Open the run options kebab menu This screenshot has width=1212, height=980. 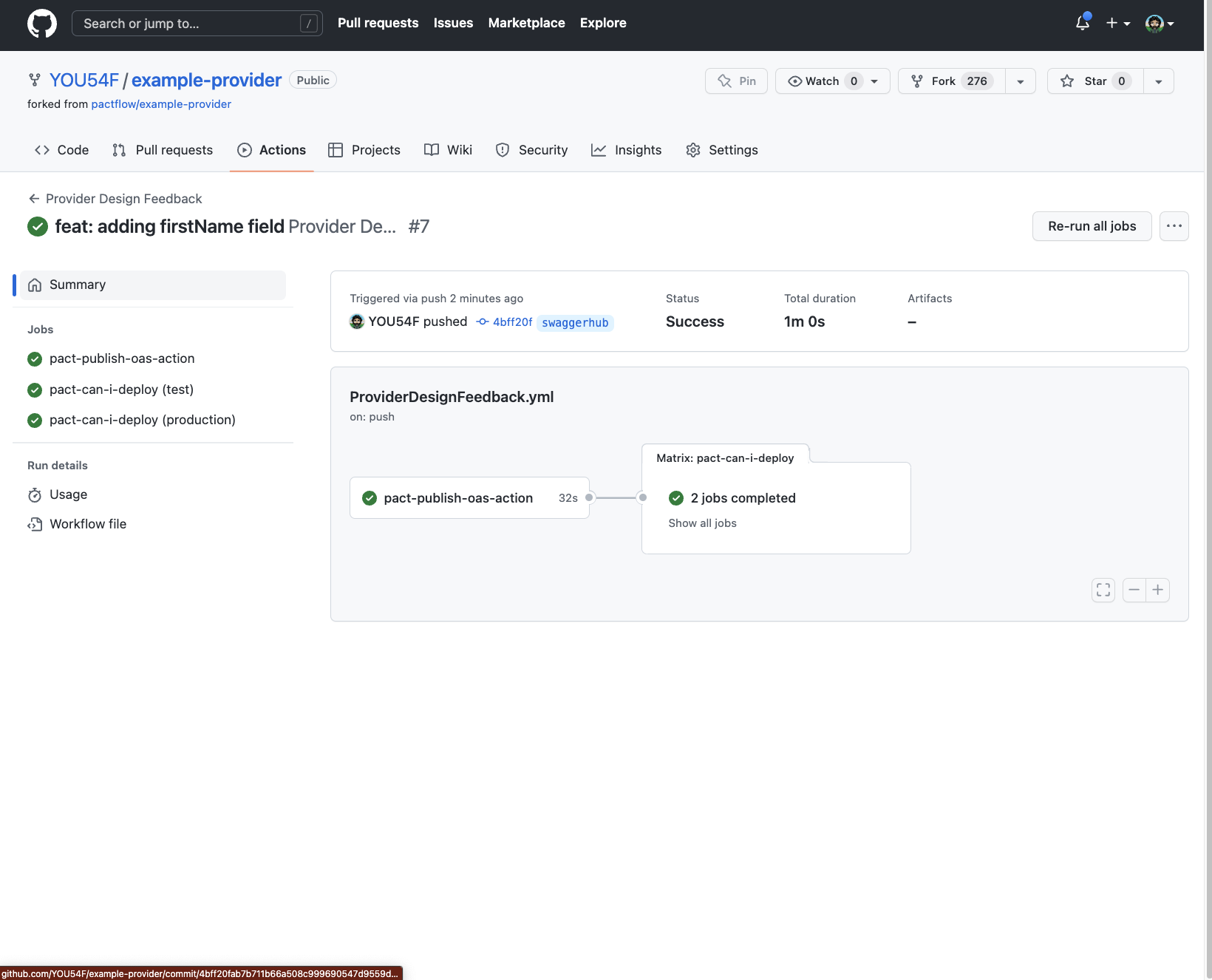(x=1174, y=226)
